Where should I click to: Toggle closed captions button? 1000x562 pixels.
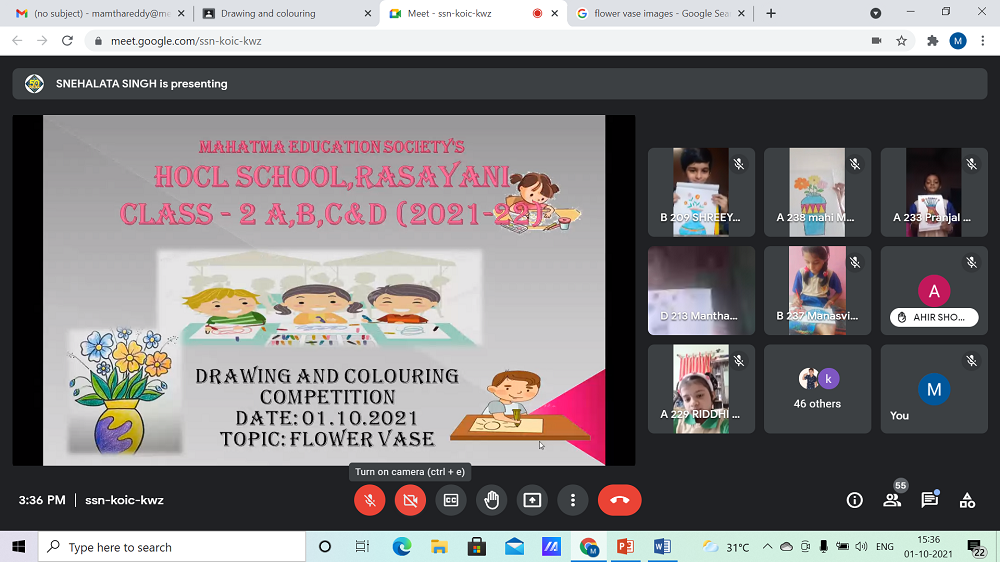451,500
